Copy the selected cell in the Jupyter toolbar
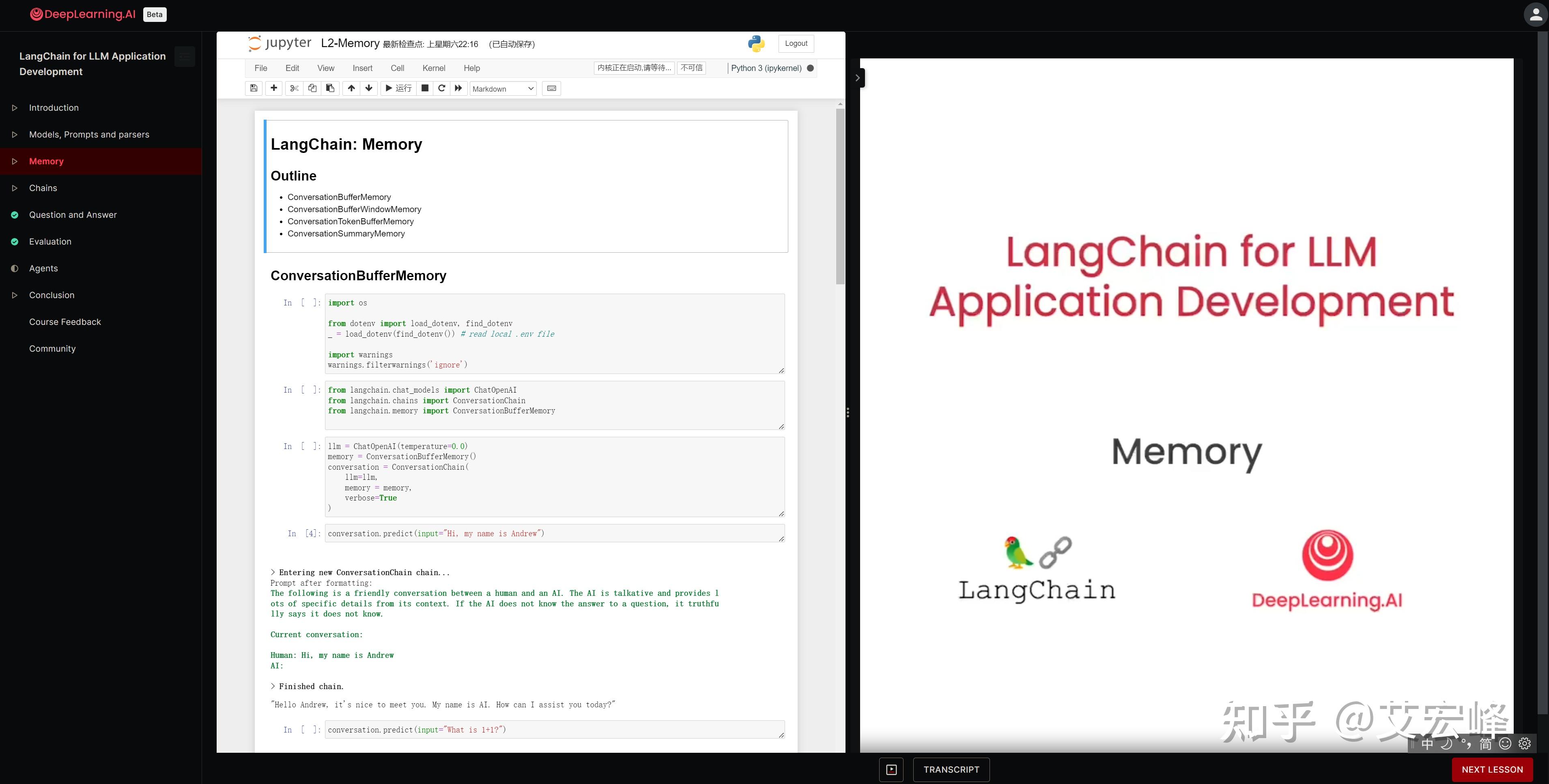The width and height of the screenshot is (1549, 784). click(x=312, y=88)
